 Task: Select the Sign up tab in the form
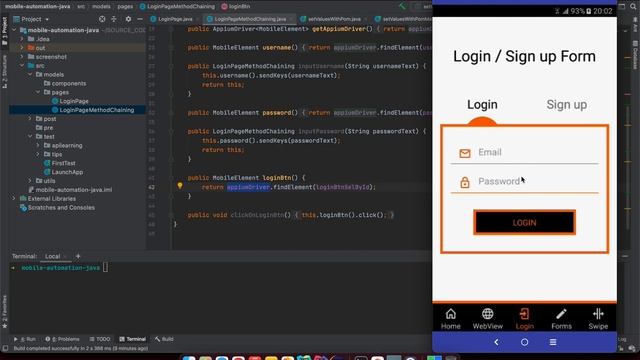[x=567, y=104]
